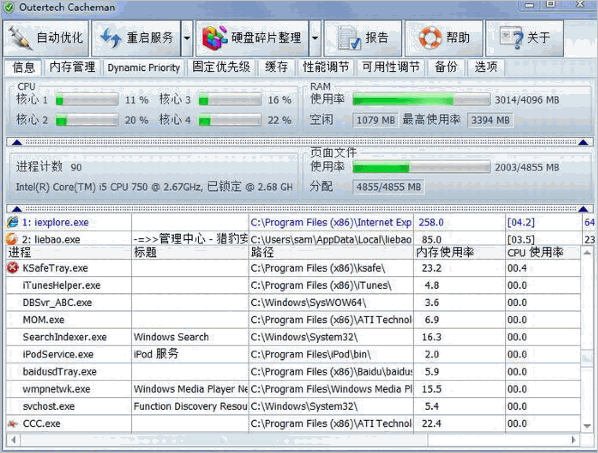The width and height of the screenshot is (598, 453).
Task: Click the horizontal scrollbar left arrow
Action: click(13, 440)
